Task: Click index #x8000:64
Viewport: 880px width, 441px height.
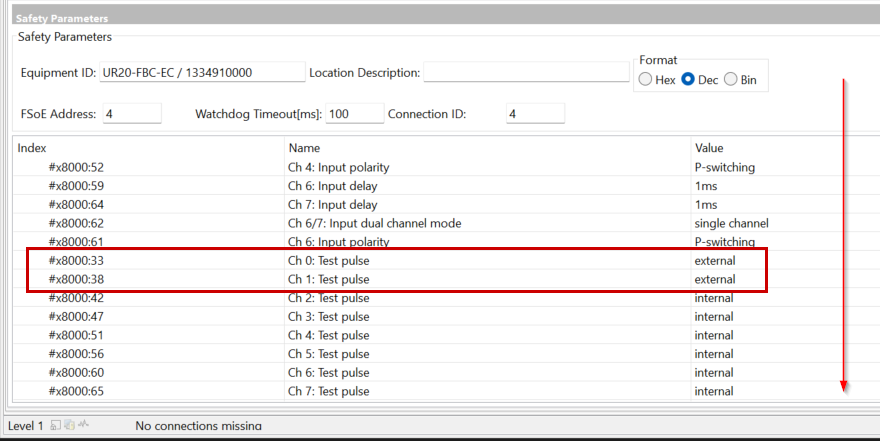Action: [x=76, y=204]
